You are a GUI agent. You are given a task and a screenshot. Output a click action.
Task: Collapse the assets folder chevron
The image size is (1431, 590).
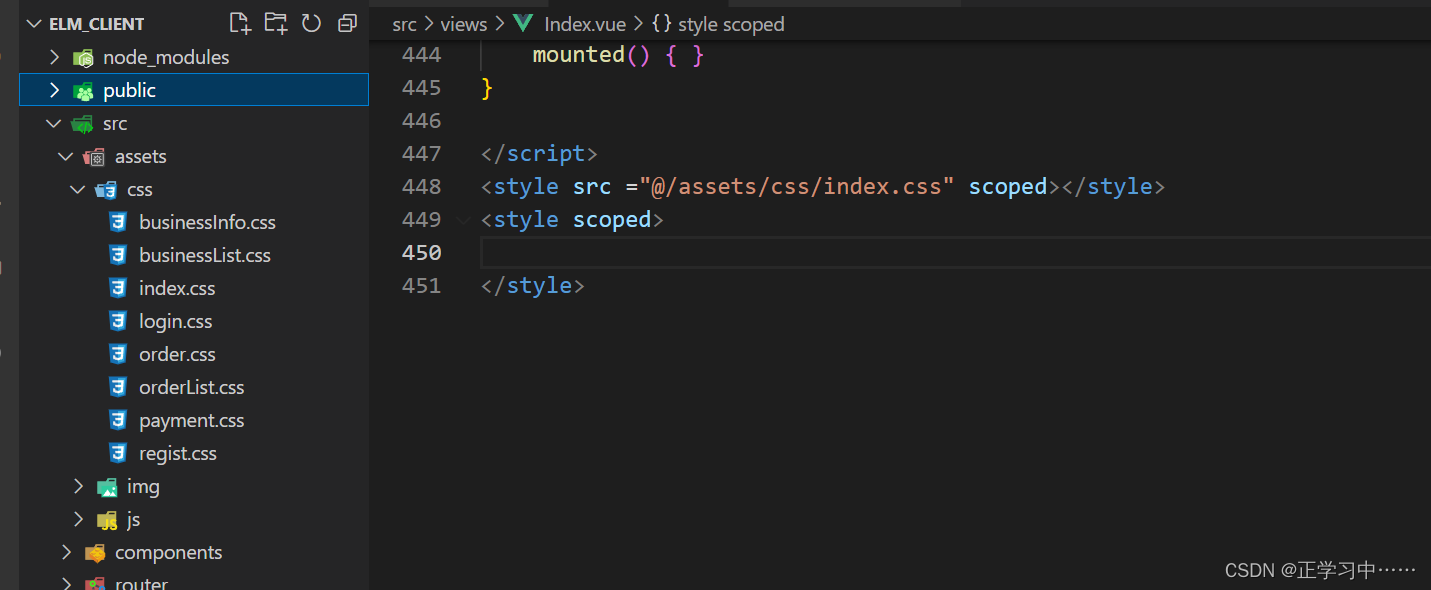pos(66,157)
